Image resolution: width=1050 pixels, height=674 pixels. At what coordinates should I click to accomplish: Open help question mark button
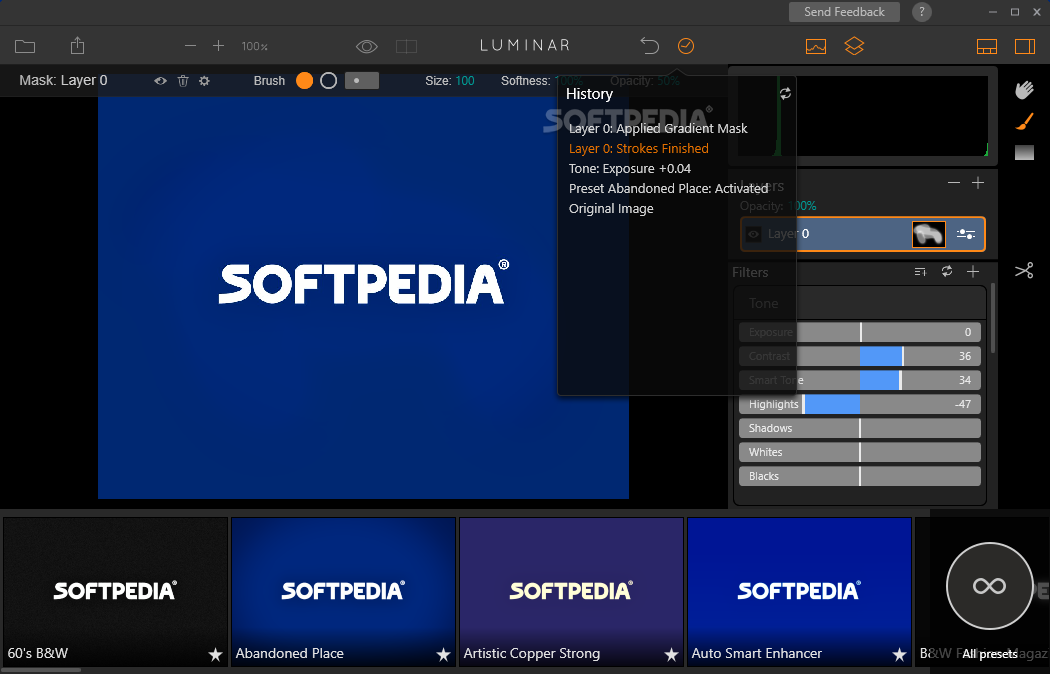pyautogui.click(x=921, y=12)
